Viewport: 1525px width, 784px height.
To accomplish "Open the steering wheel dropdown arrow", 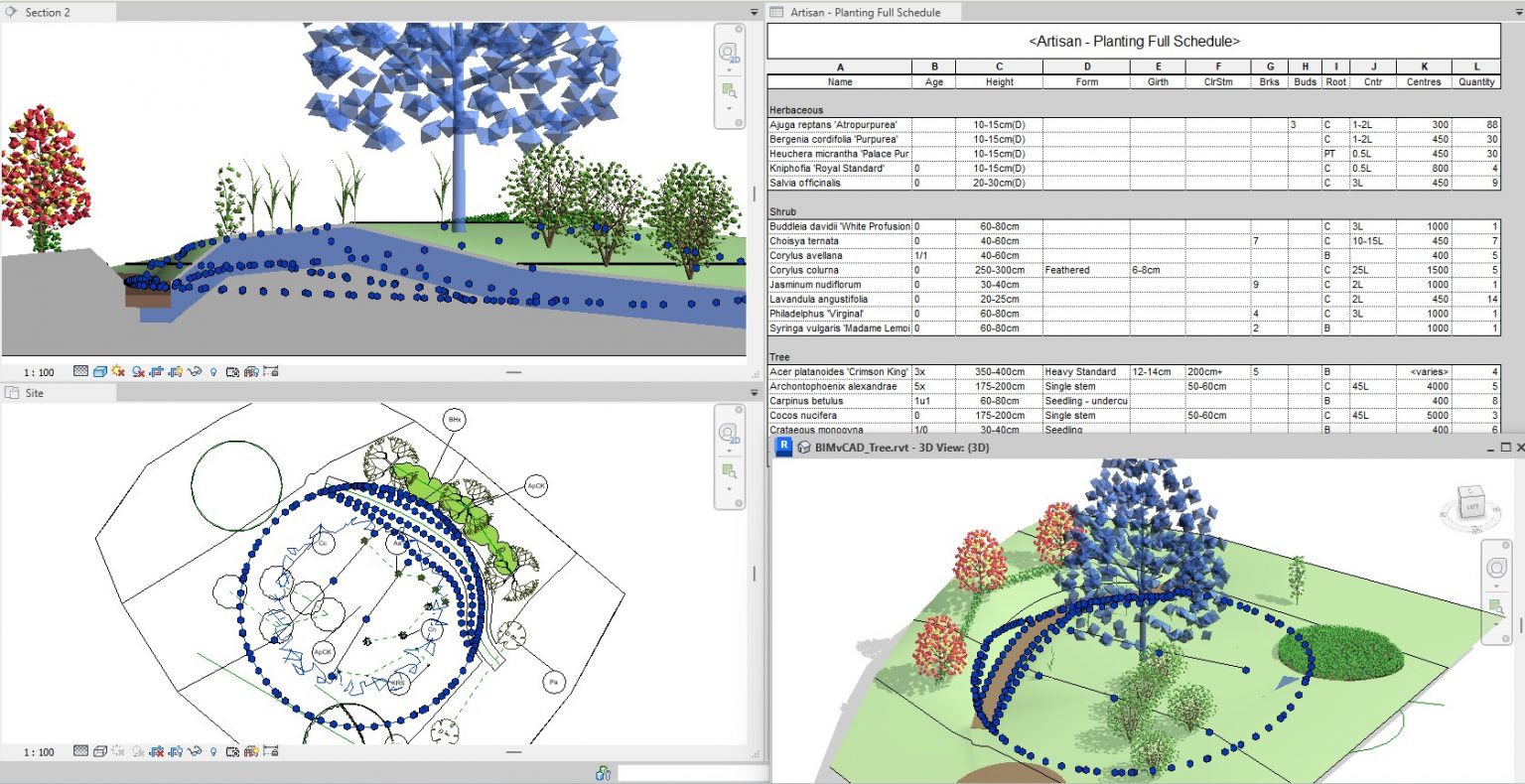I will (x=729, y=69).
